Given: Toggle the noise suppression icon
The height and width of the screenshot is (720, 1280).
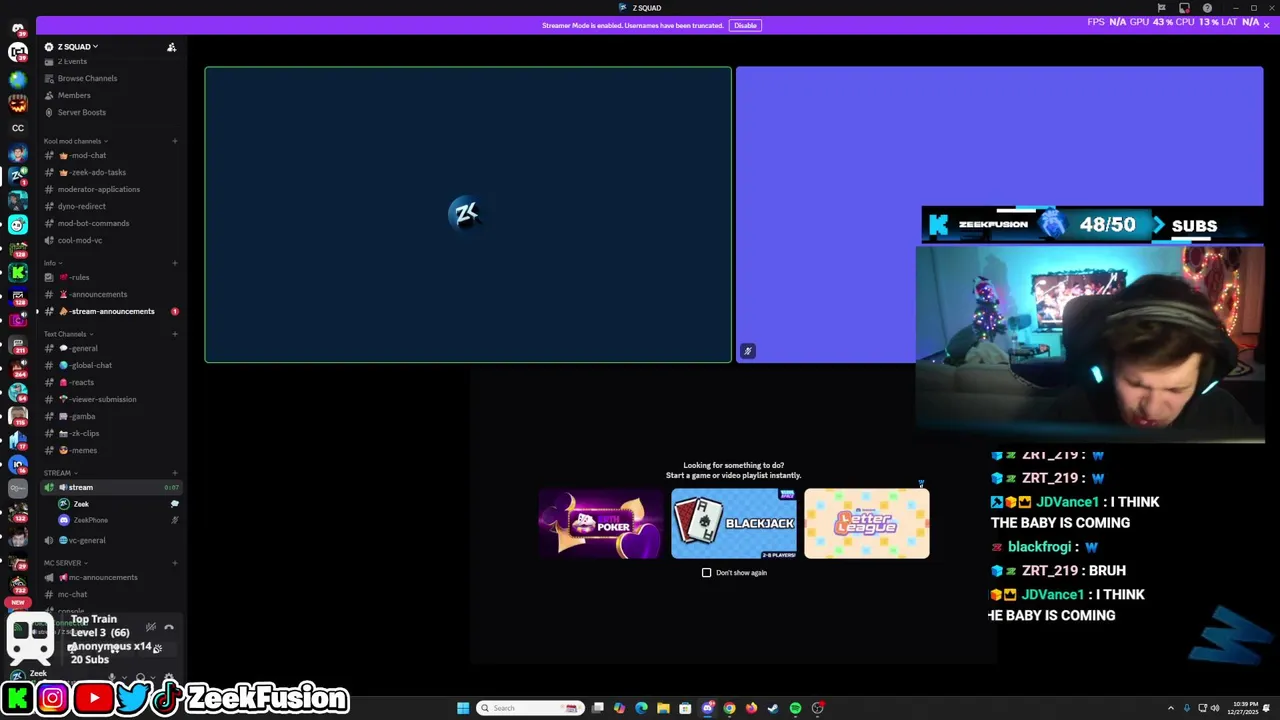Looking at the screenshot, I should click(150, 628).
